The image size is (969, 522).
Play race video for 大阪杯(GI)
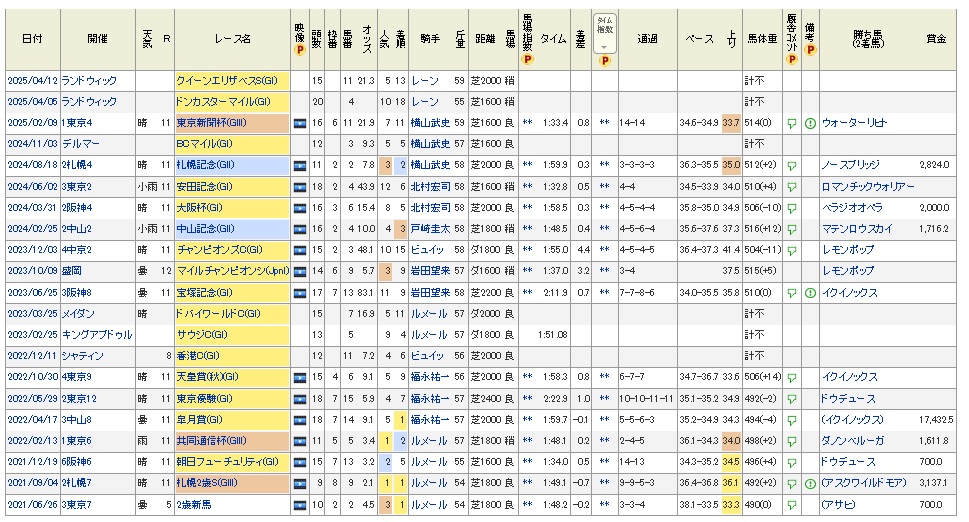(300, 208)
